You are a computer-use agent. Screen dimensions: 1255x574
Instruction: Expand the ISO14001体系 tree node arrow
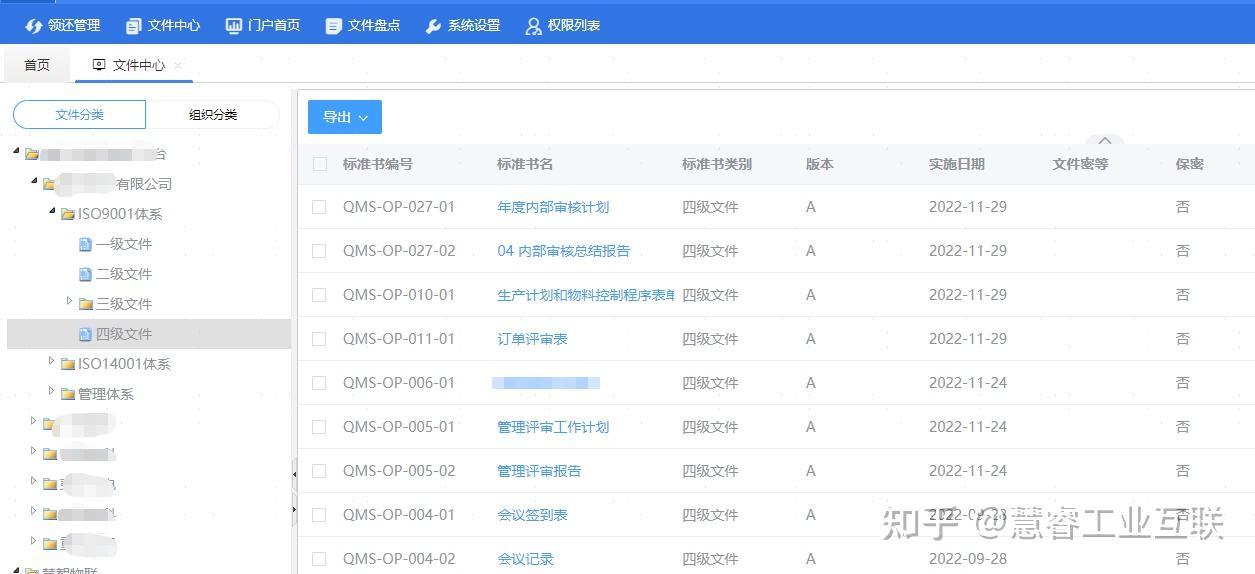tap(52, 362)
